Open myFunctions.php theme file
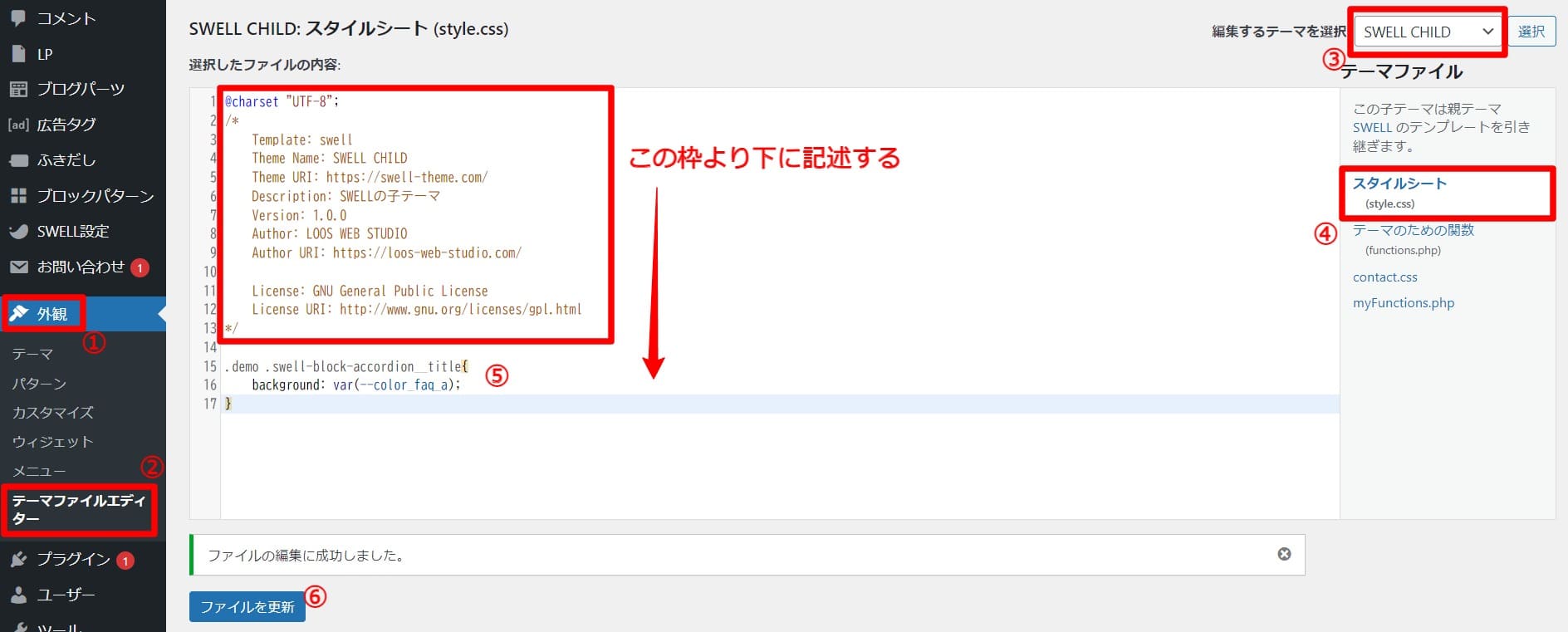 (x=1404, y=303)
